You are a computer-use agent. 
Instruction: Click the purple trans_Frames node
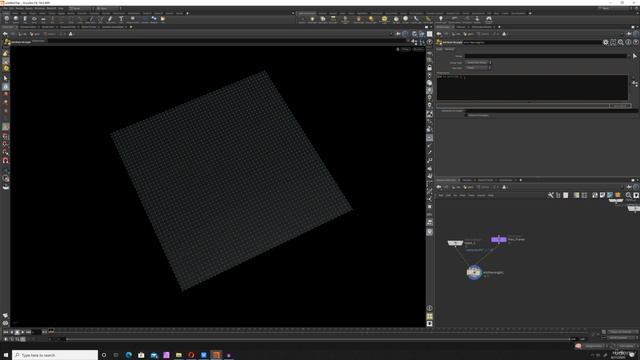click(x=498, y=240)
